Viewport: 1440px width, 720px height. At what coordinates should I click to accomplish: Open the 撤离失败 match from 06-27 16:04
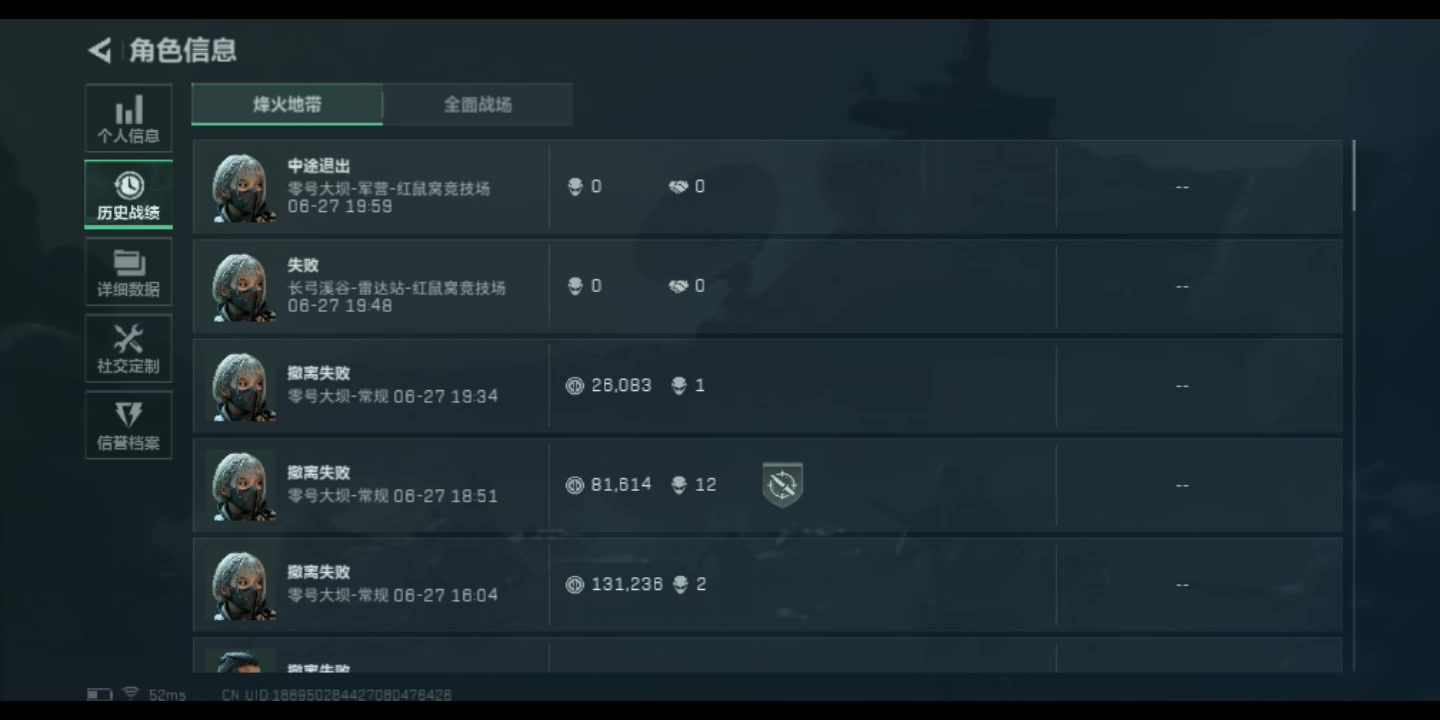(767, 584)
